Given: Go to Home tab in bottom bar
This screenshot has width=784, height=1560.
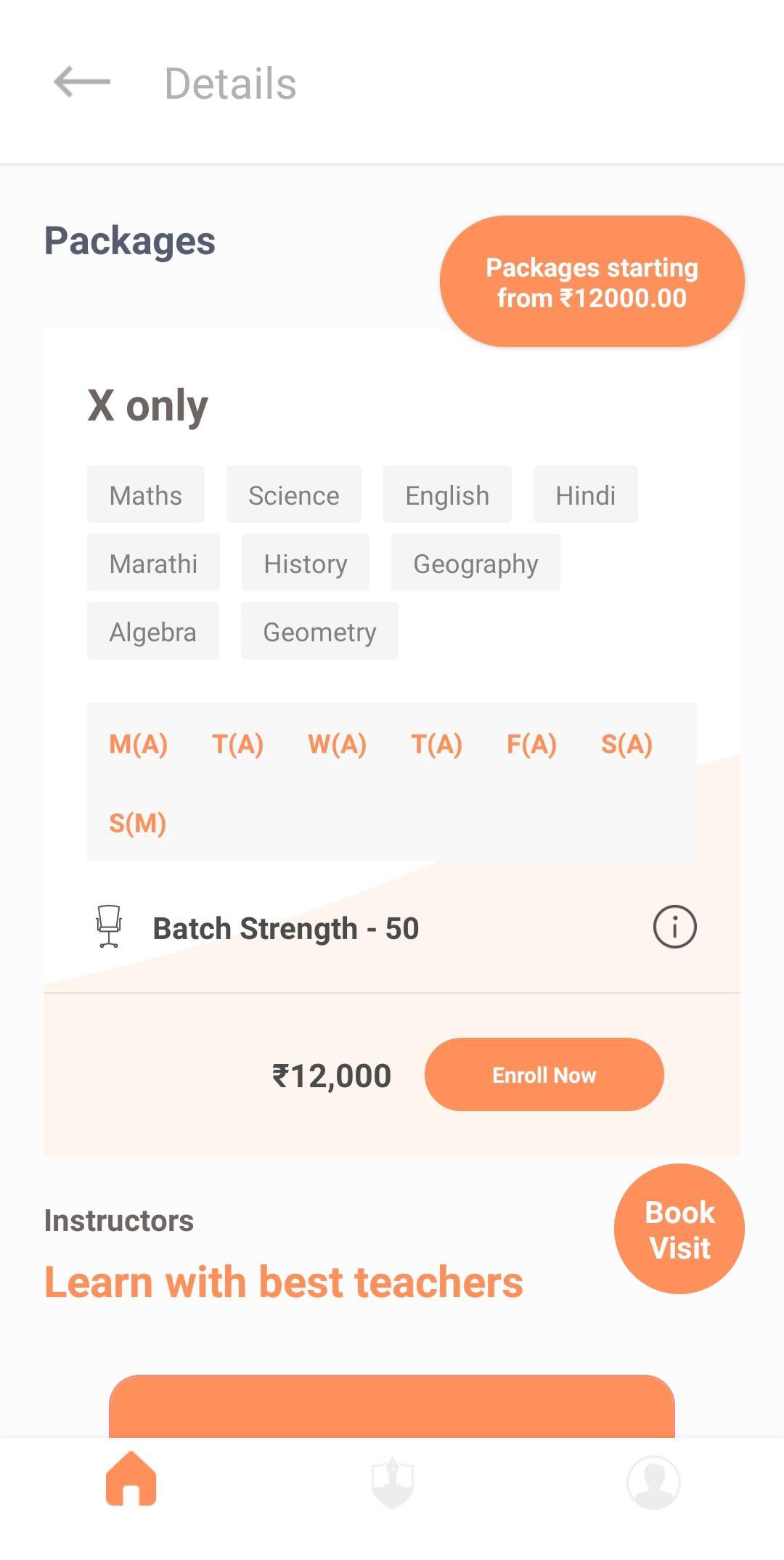Looking at the screenshot, I should [131, 1479].
